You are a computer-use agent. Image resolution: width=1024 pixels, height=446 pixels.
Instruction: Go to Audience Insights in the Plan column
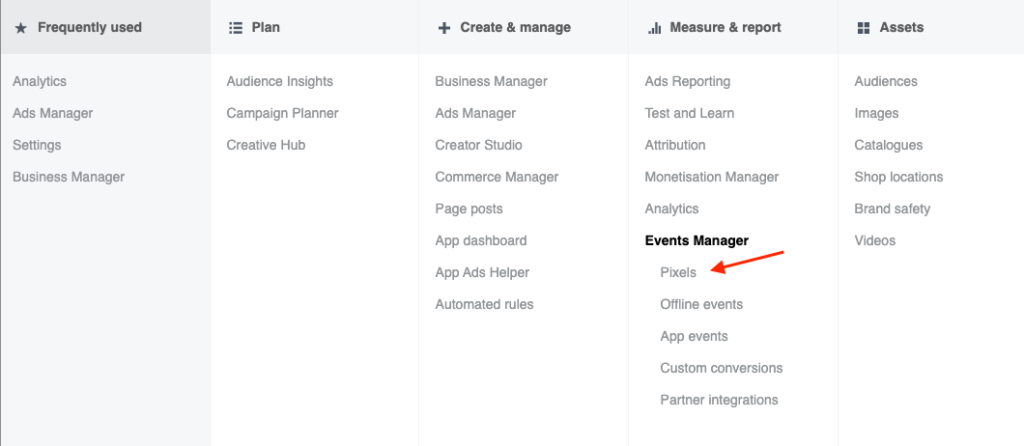280,81
